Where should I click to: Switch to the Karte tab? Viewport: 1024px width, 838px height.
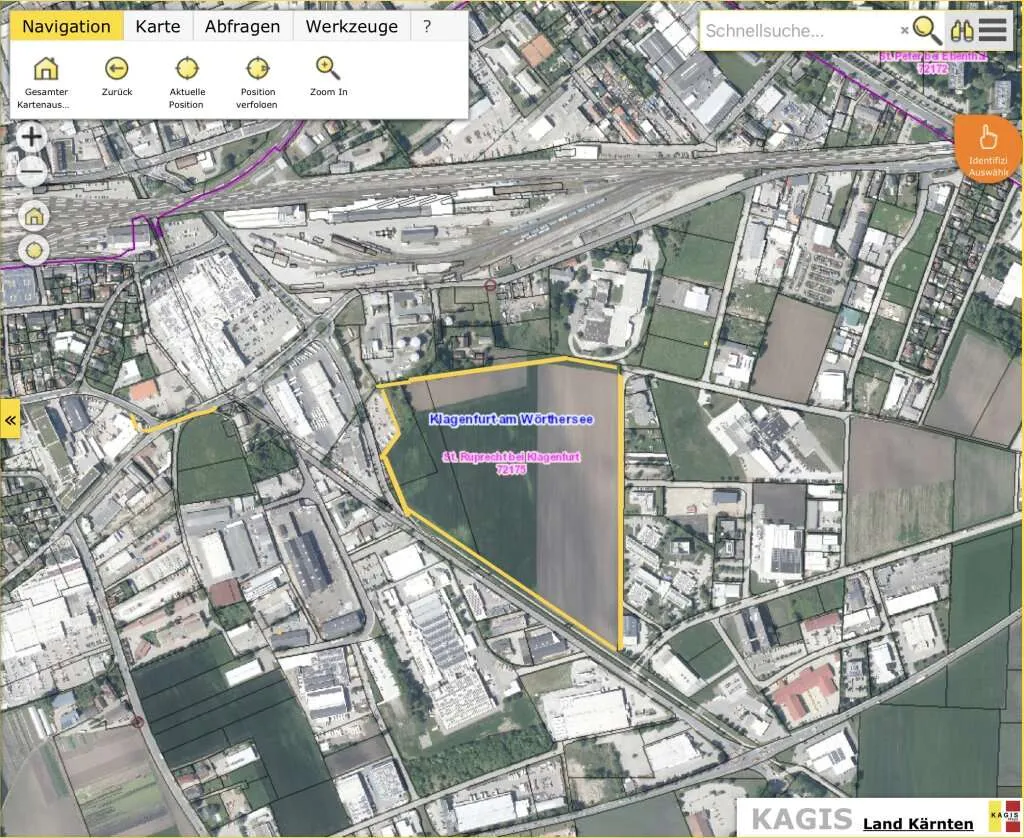158,26
